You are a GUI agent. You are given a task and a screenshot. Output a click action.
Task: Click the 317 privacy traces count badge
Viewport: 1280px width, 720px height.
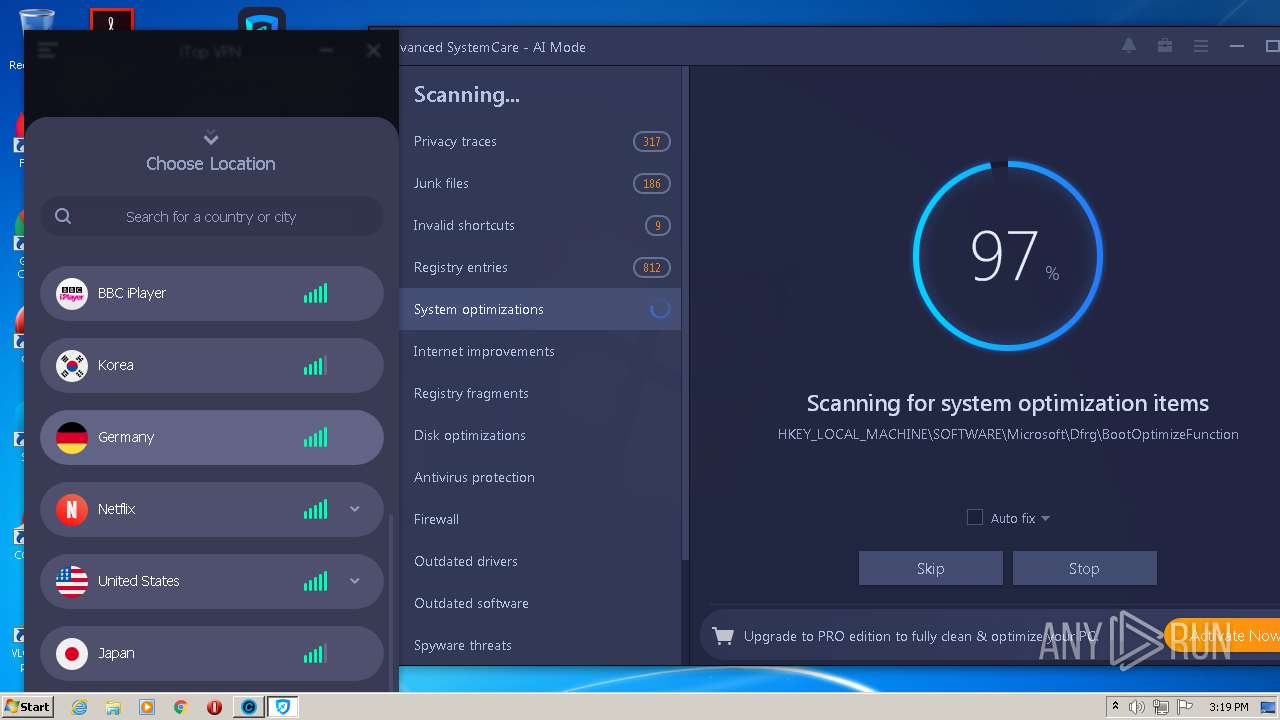point(652,141)
